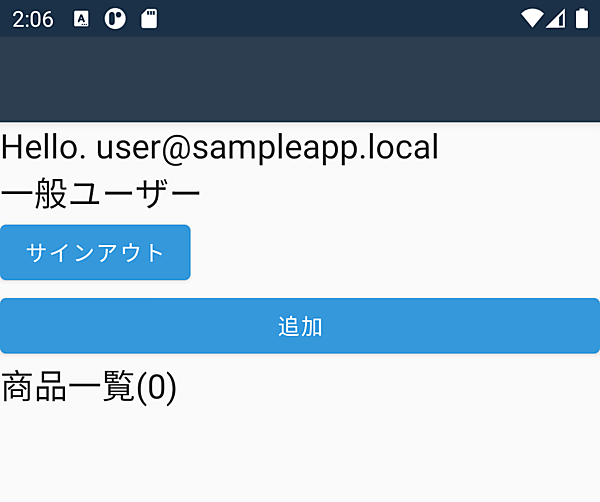Tap the empty area below 商品一覧
The height and width of the screenshot is (502, 600).
pos(300,455)
